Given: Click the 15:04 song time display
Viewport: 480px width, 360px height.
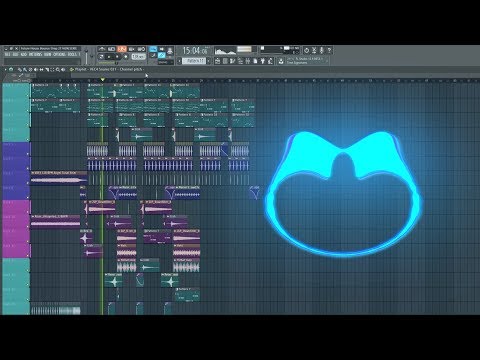Looking at the screenshot, I should (195, 50).
